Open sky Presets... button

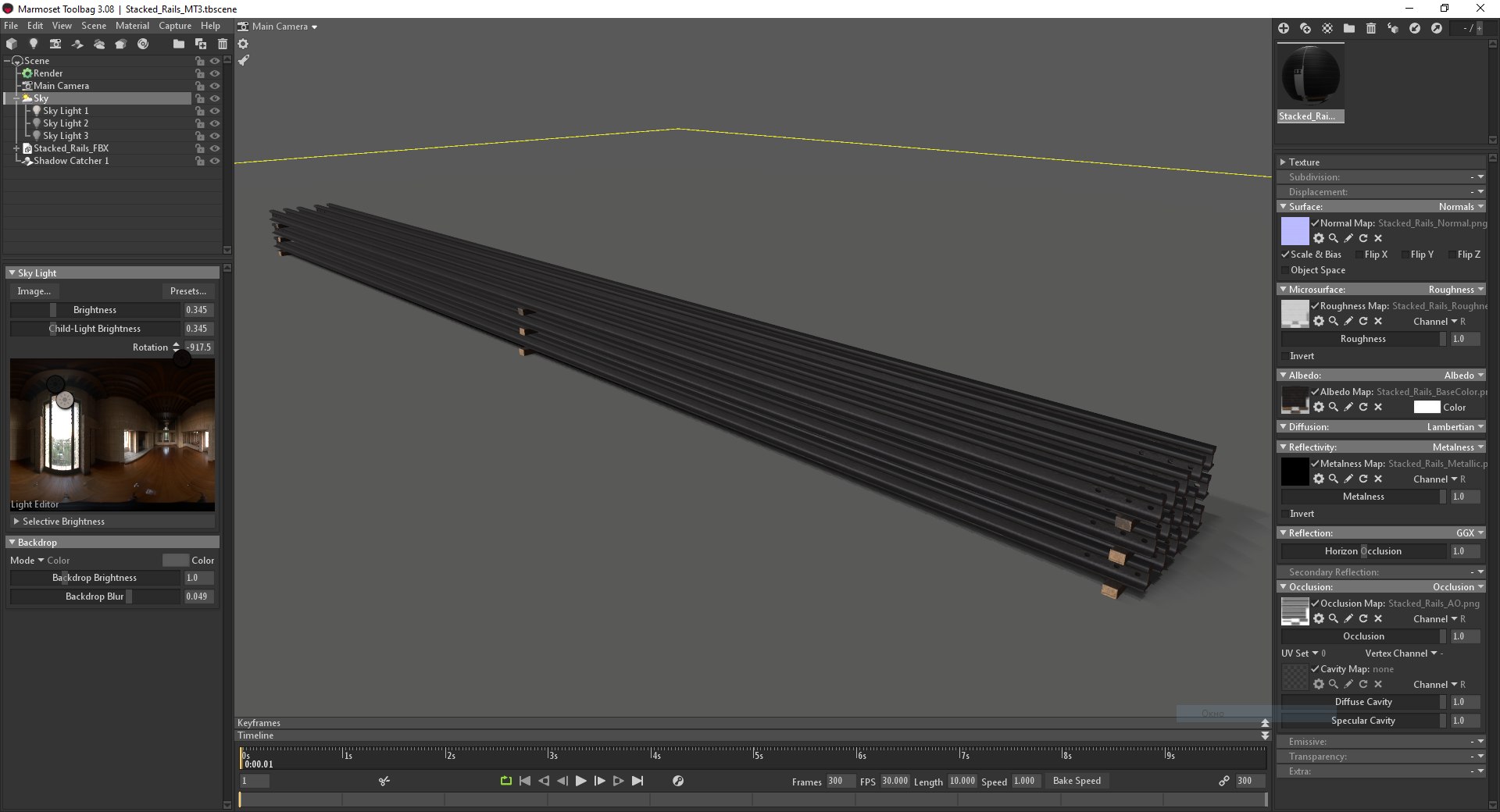(188, 291)
